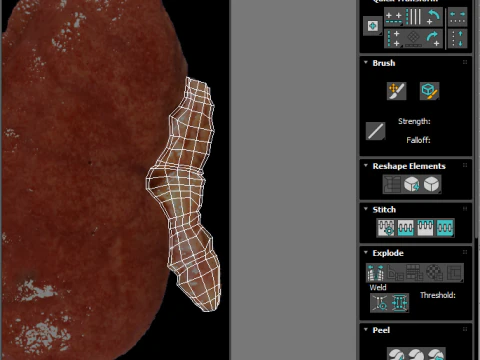
Task: Click Align Vertically to Pivot icon
Action: click(x=394, y=39)
